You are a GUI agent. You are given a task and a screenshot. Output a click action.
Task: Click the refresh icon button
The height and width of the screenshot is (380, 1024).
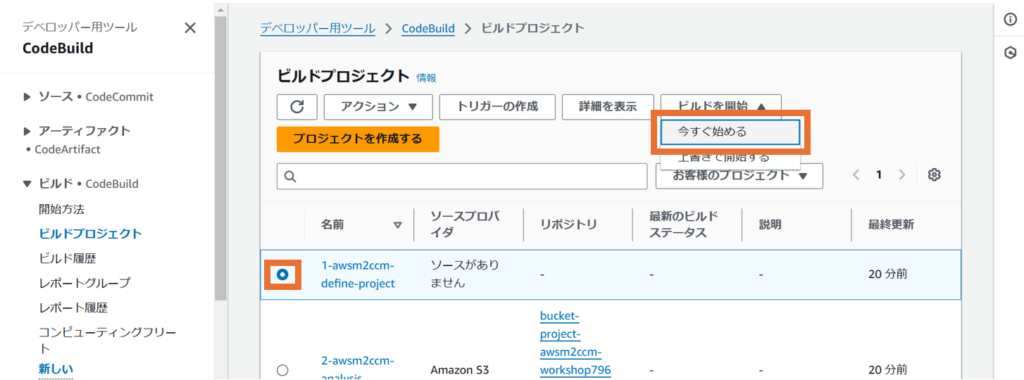[297, 107]
